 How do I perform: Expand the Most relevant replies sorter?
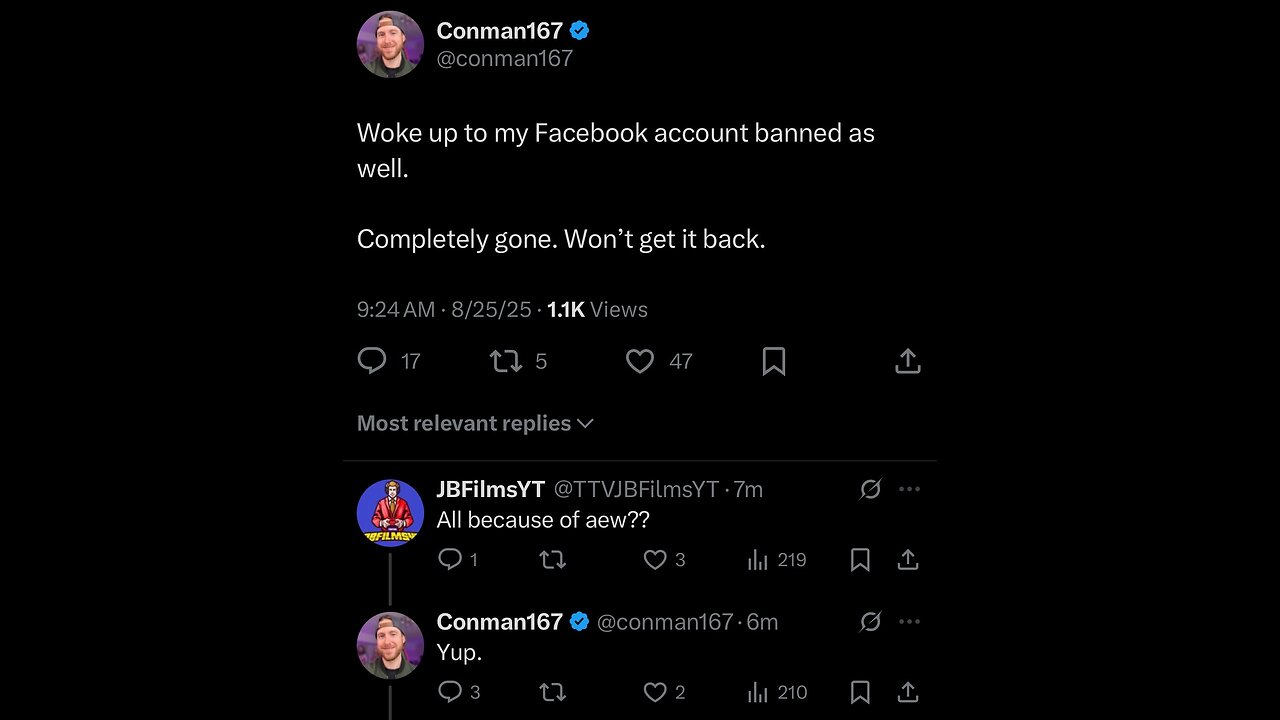[475, 424]
